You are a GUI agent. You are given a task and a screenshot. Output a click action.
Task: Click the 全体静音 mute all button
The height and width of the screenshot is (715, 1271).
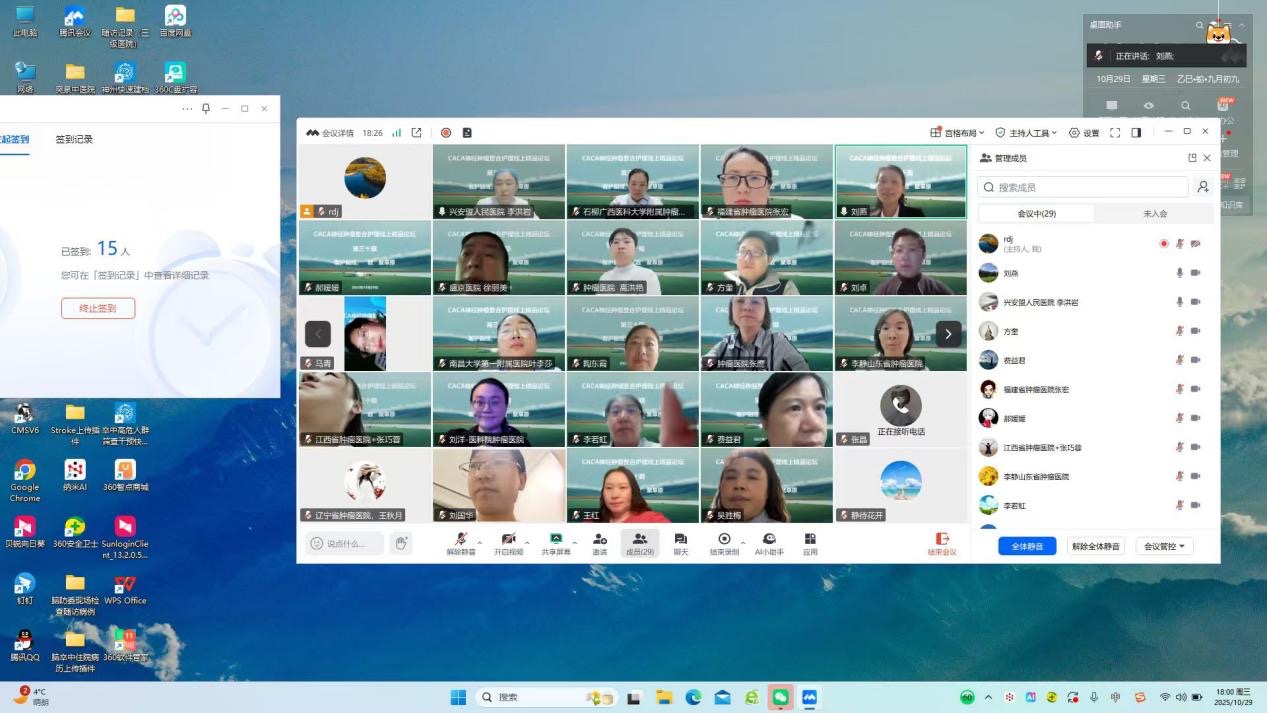click(x=1027, y=547)
